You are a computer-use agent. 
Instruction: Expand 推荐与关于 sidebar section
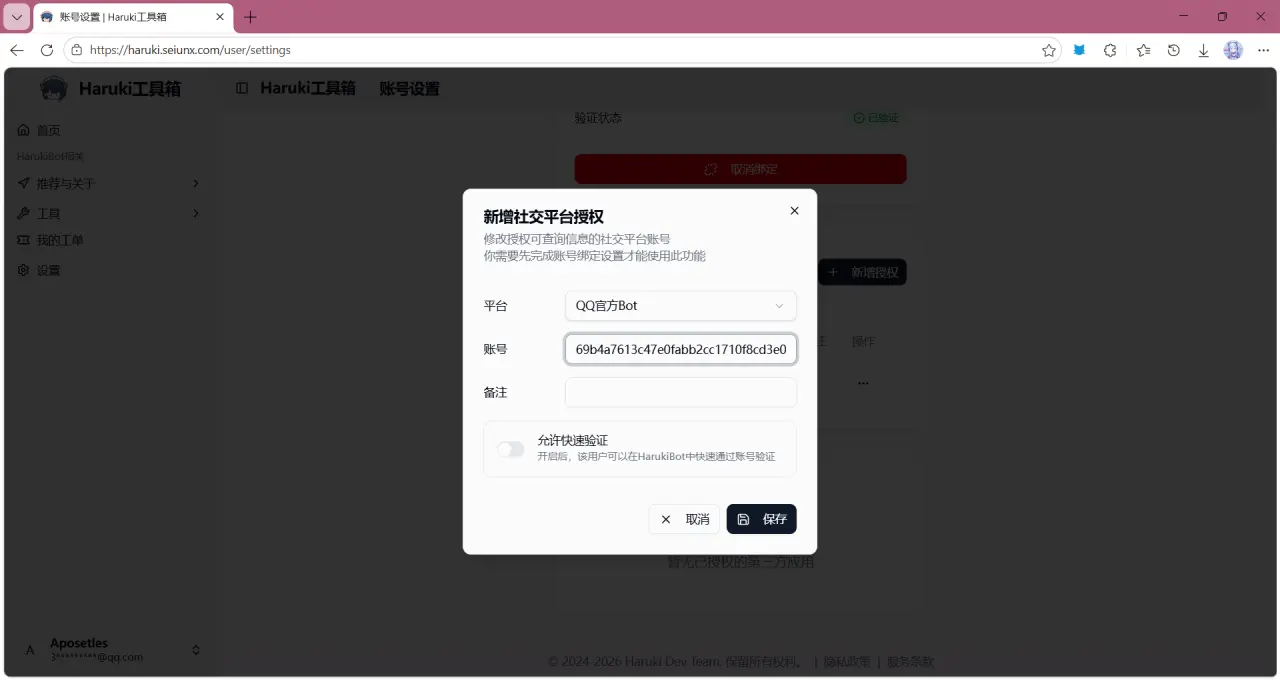click(x=108, y=183)
